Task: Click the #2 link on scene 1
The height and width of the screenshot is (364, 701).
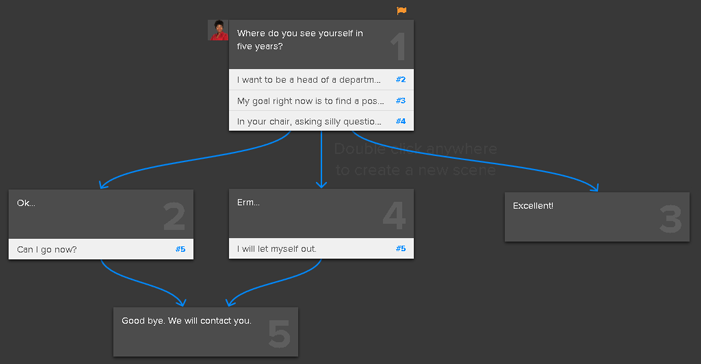Action: [401, 80]
